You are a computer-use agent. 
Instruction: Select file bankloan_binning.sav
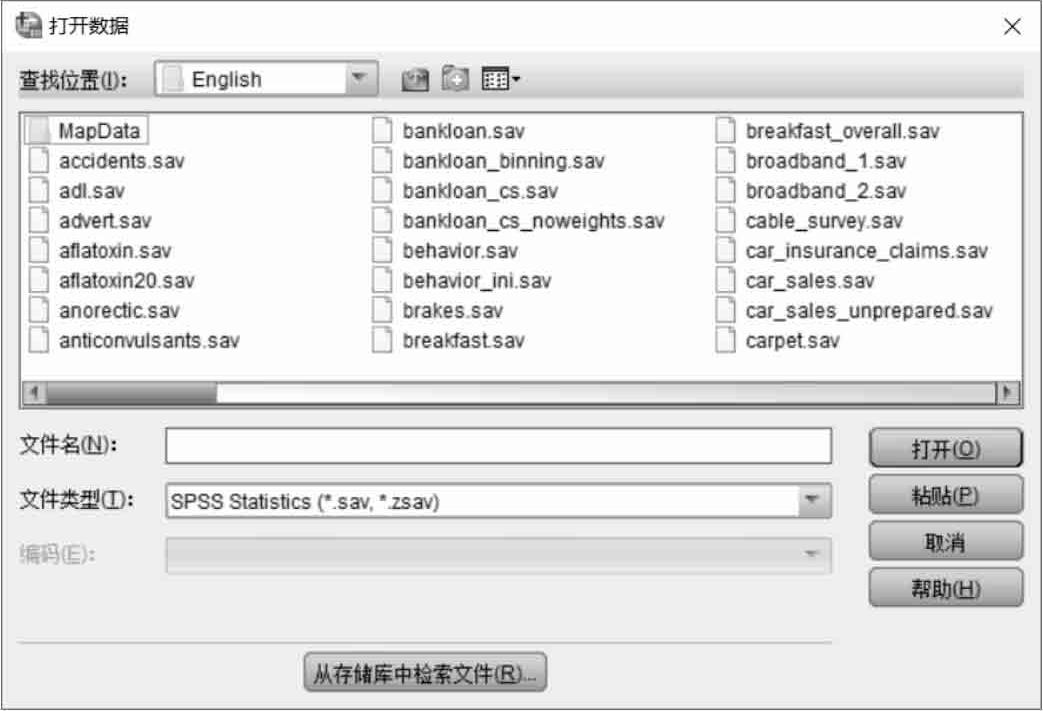click(x=489, y=161)
